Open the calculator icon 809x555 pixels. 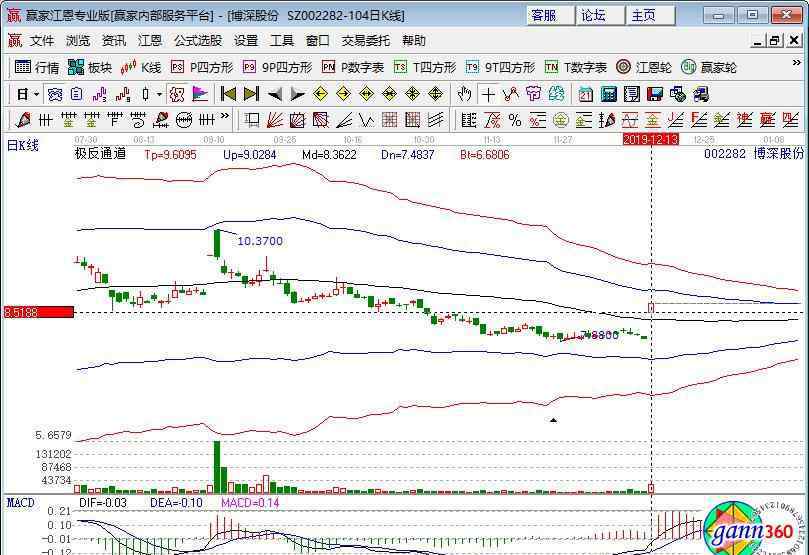point(609,94)
